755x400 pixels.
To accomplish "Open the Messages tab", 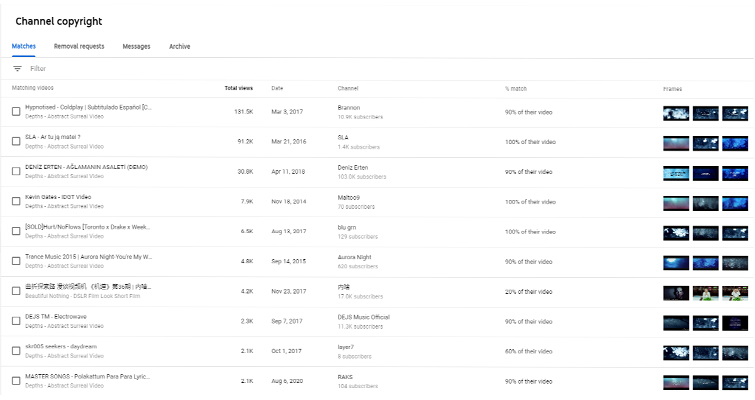I will pyautogui.click(x=136, y=47).
